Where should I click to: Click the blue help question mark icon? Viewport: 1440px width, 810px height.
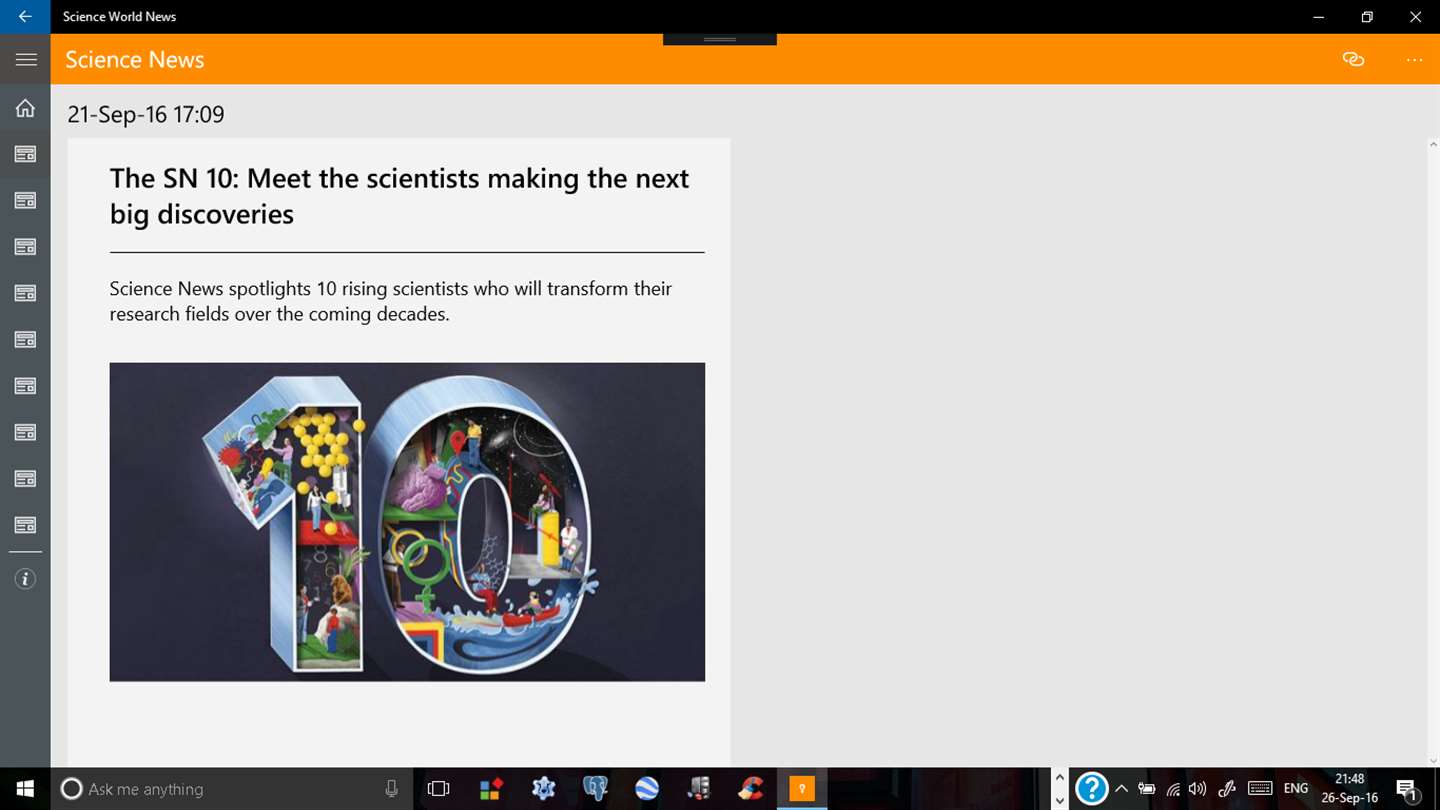click(1091, 789)
